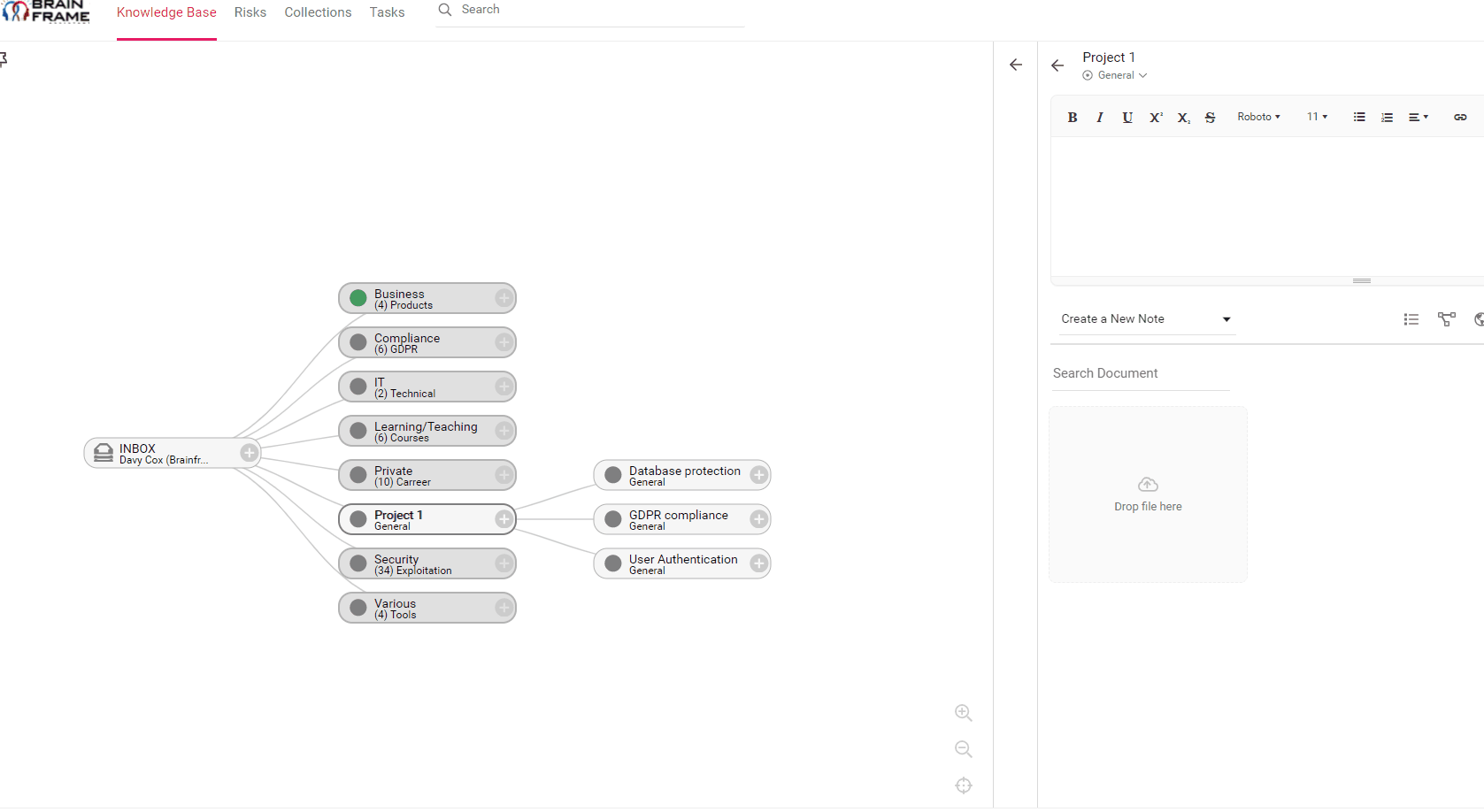Screen dimensions: 1484x812
Task: Switch to tree structure view icon
Action: [1447, 319]
